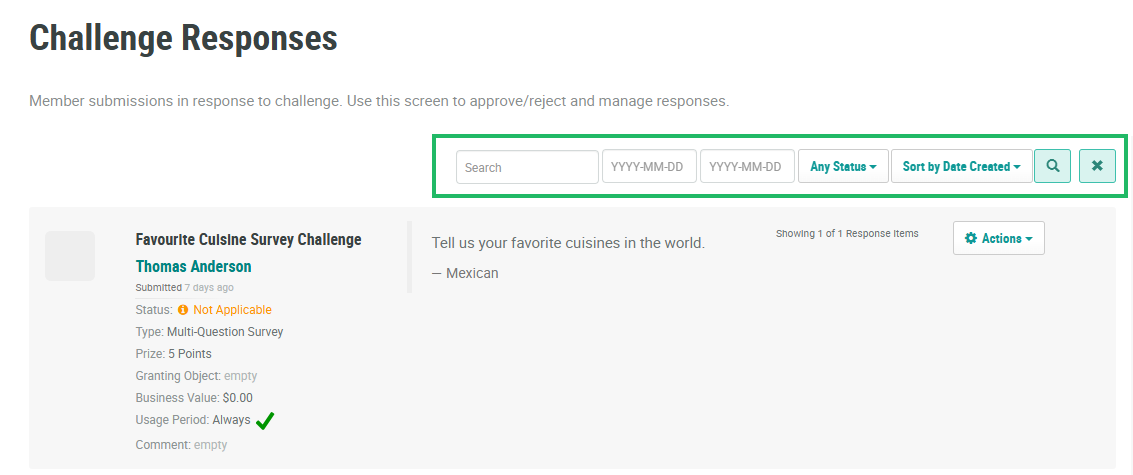The height and width of the screenshot is (475, 1133).
Task: Click the first YYYY-MM-DD date field
Action: coord(648,167)
